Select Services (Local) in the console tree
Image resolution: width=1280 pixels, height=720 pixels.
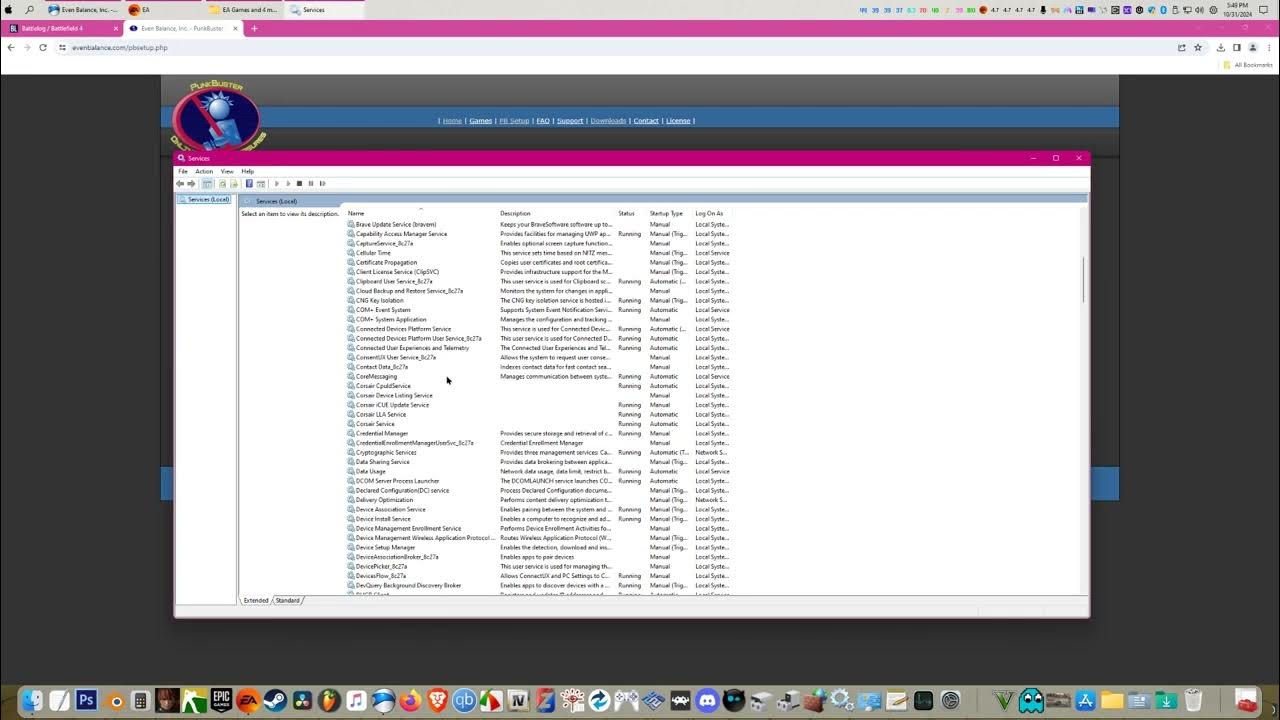coord(205,200)
